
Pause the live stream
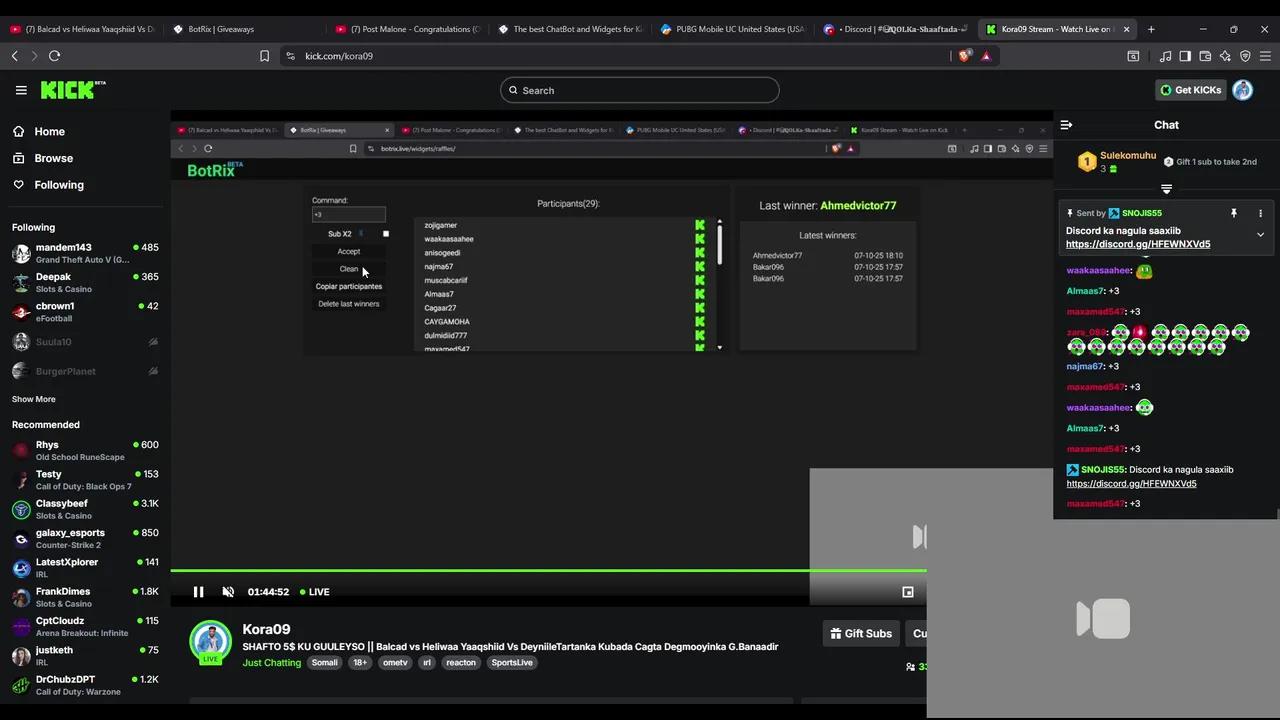(x=198, y=592)
